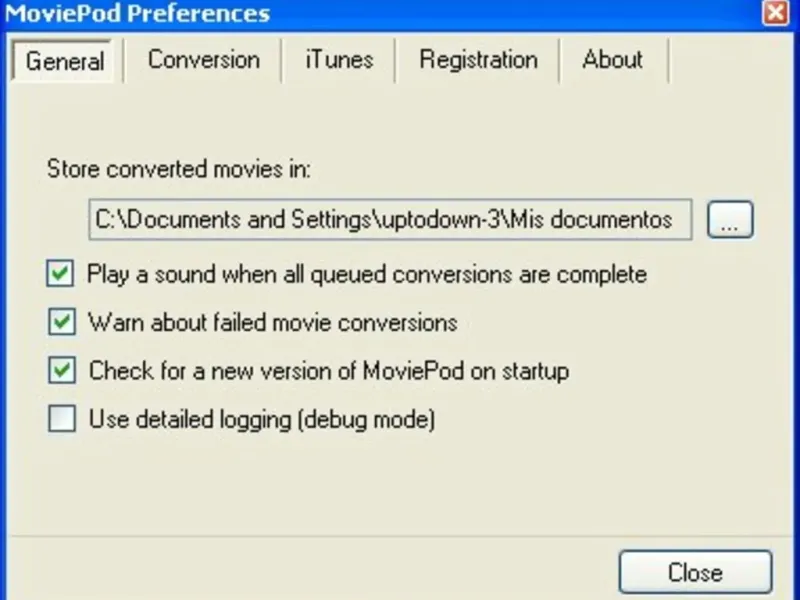Show the About tab
Image resolution: width=800 pixels, height=600 pixels.
[612, 60]
